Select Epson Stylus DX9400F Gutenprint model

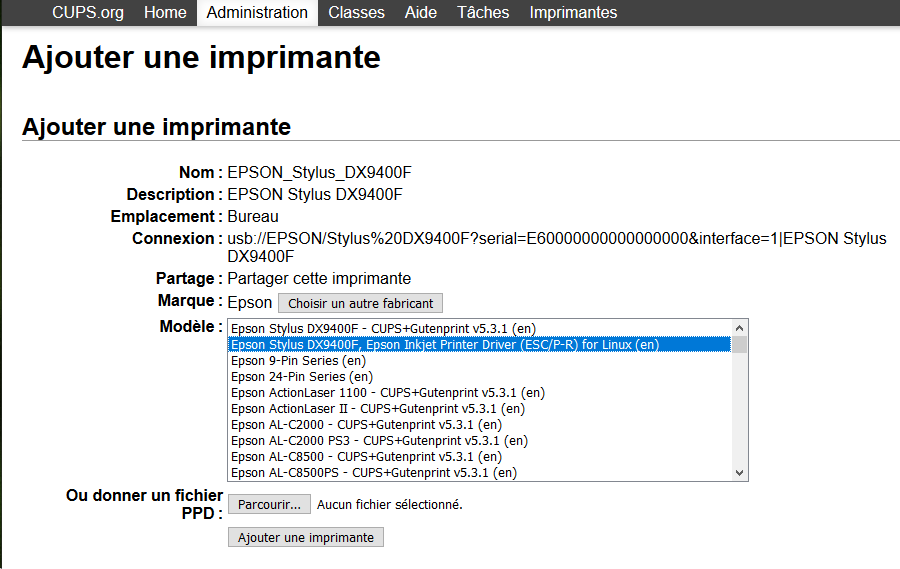click(x=480, y=328)
